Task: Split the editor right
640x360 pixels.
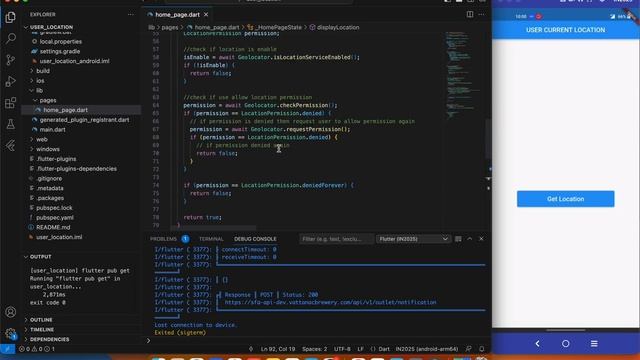Action: tap(470, 14)
